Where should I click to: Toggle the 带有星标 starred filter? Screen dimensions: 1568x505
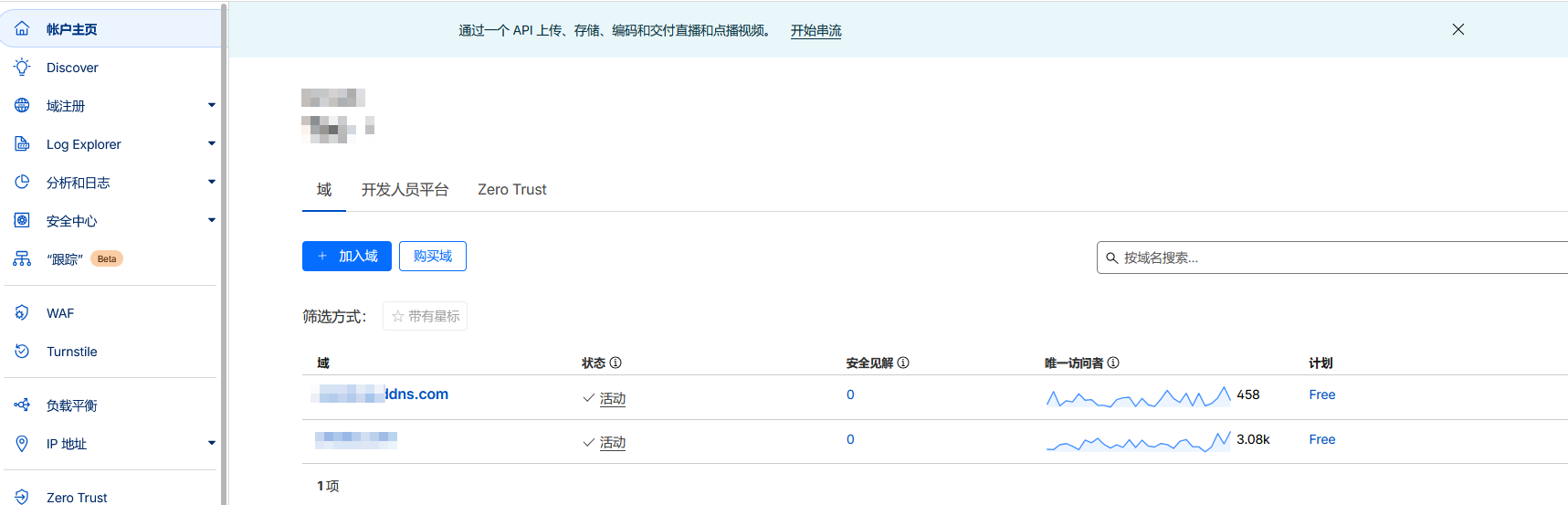[x=426, y=316]
